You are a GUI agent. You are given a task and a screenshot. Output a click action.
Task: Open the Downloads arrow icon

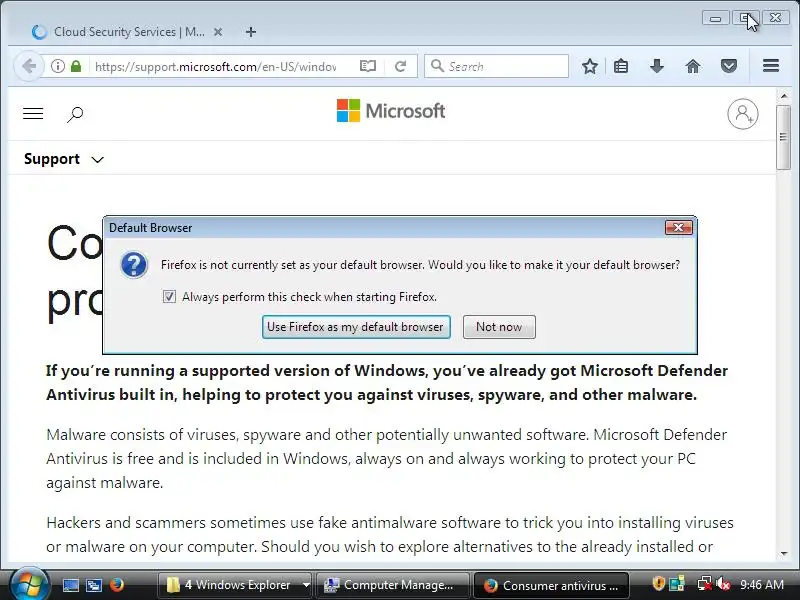click(x=657, y=66)
